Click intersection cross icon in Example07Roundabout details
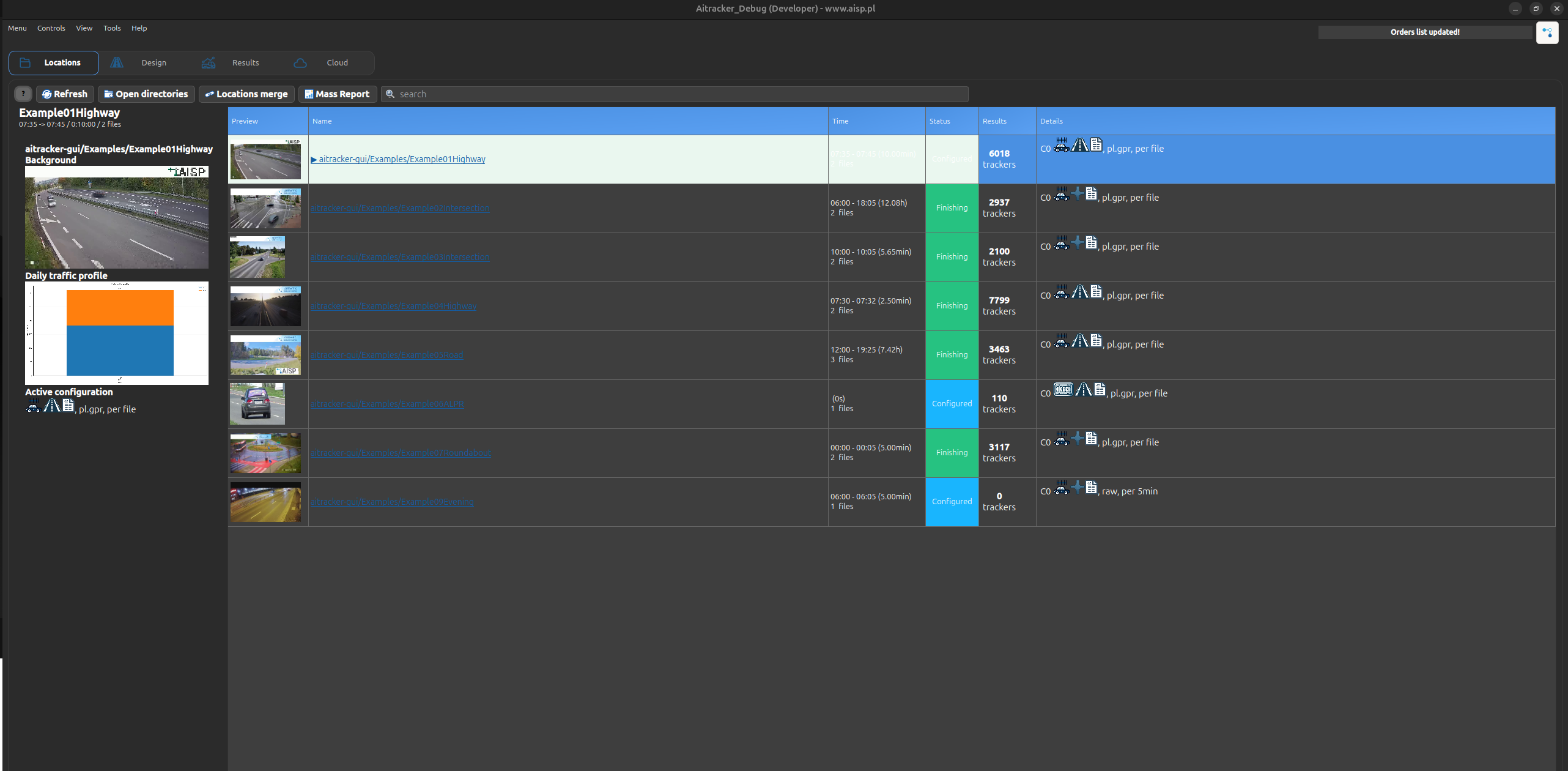The width and height of the screenshot is (1568, 771). pos(1078,438)
